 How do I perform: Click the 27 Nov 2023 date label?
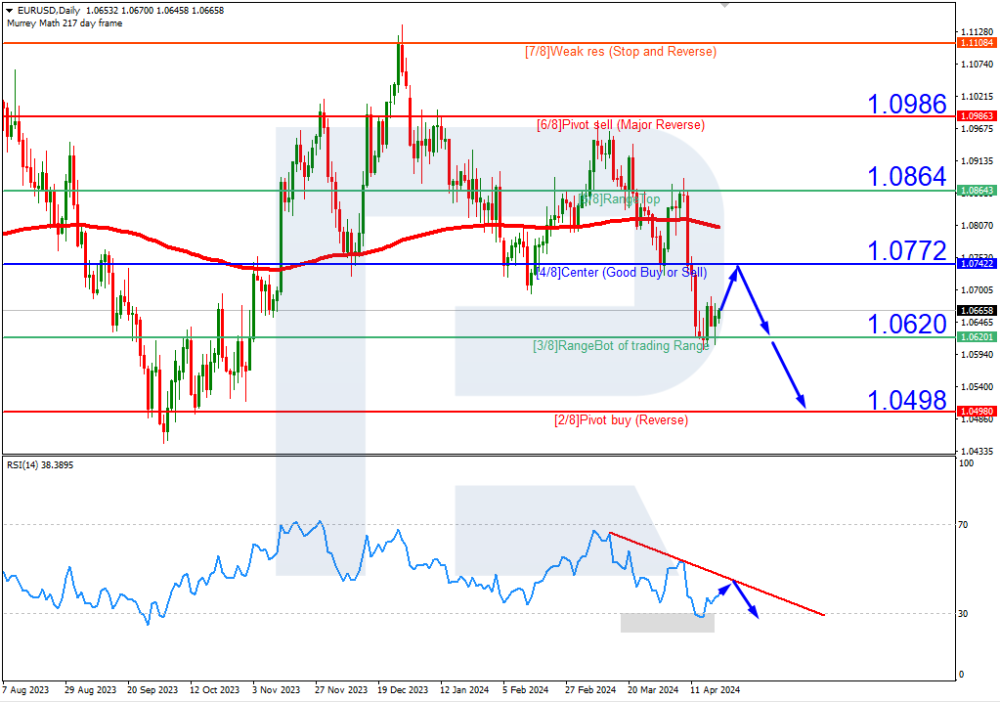pyautogui.click(x=341, y=690)
